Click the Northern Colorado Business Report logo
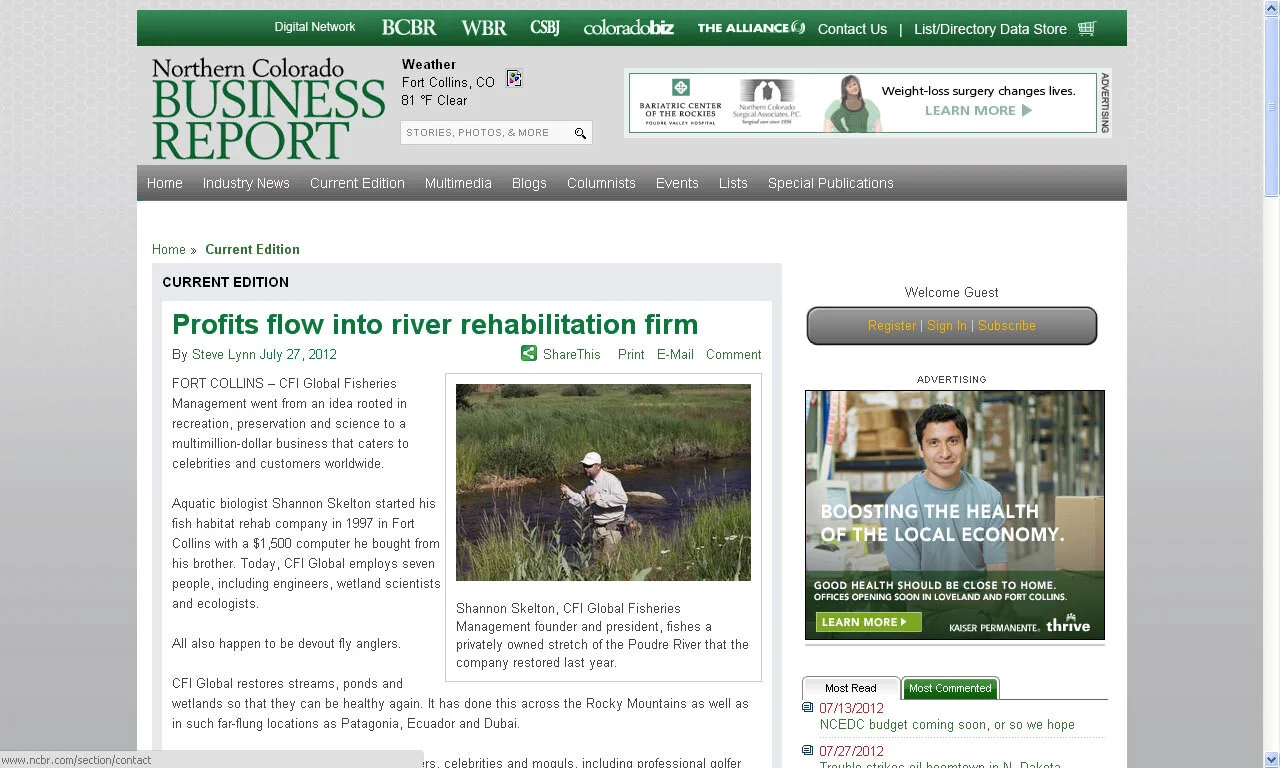 pyautogui.click(x=268, y=109)
